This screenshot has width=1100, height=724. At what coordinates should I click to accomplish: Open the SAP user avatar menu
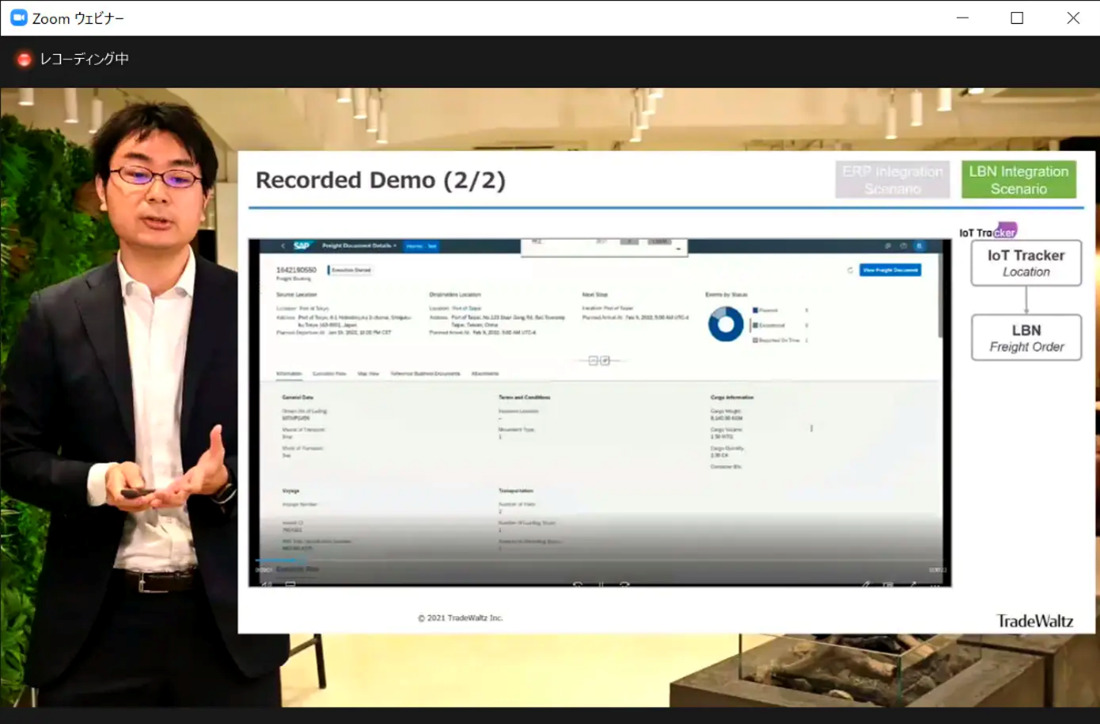click(920, 246)
